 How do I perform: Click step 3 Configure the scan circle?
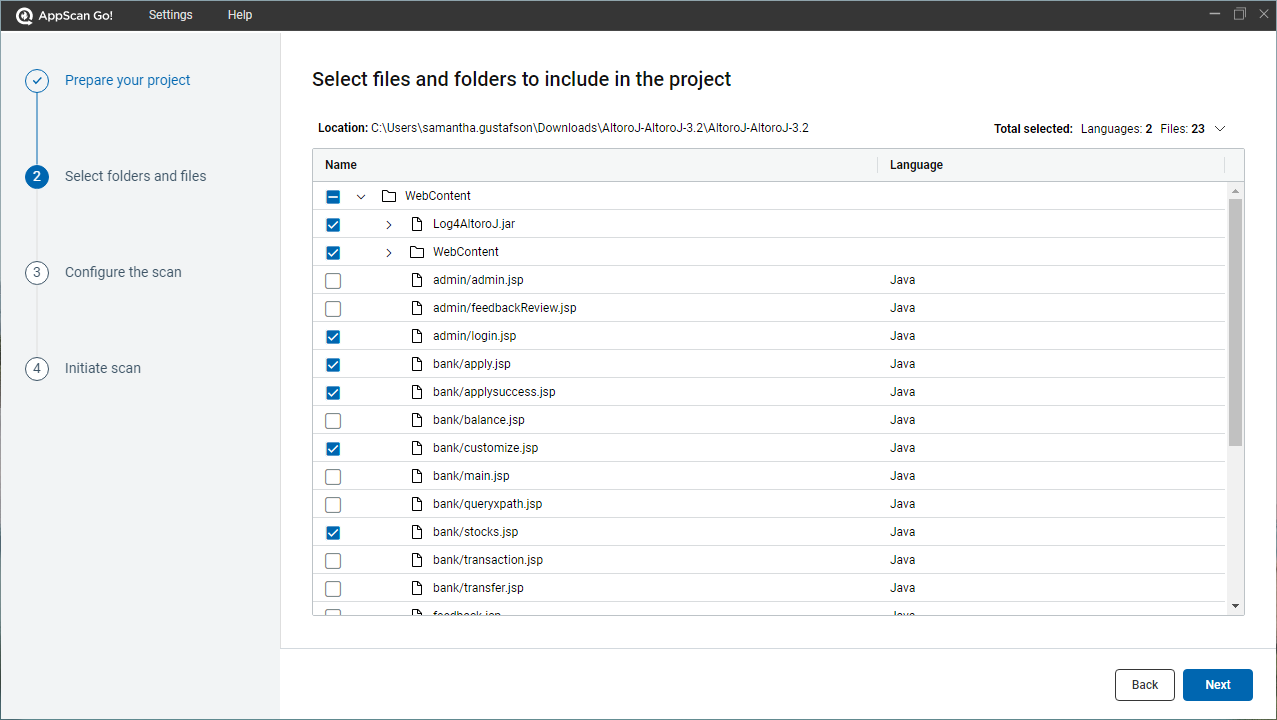pyautogui.click(x=37, y=273)
